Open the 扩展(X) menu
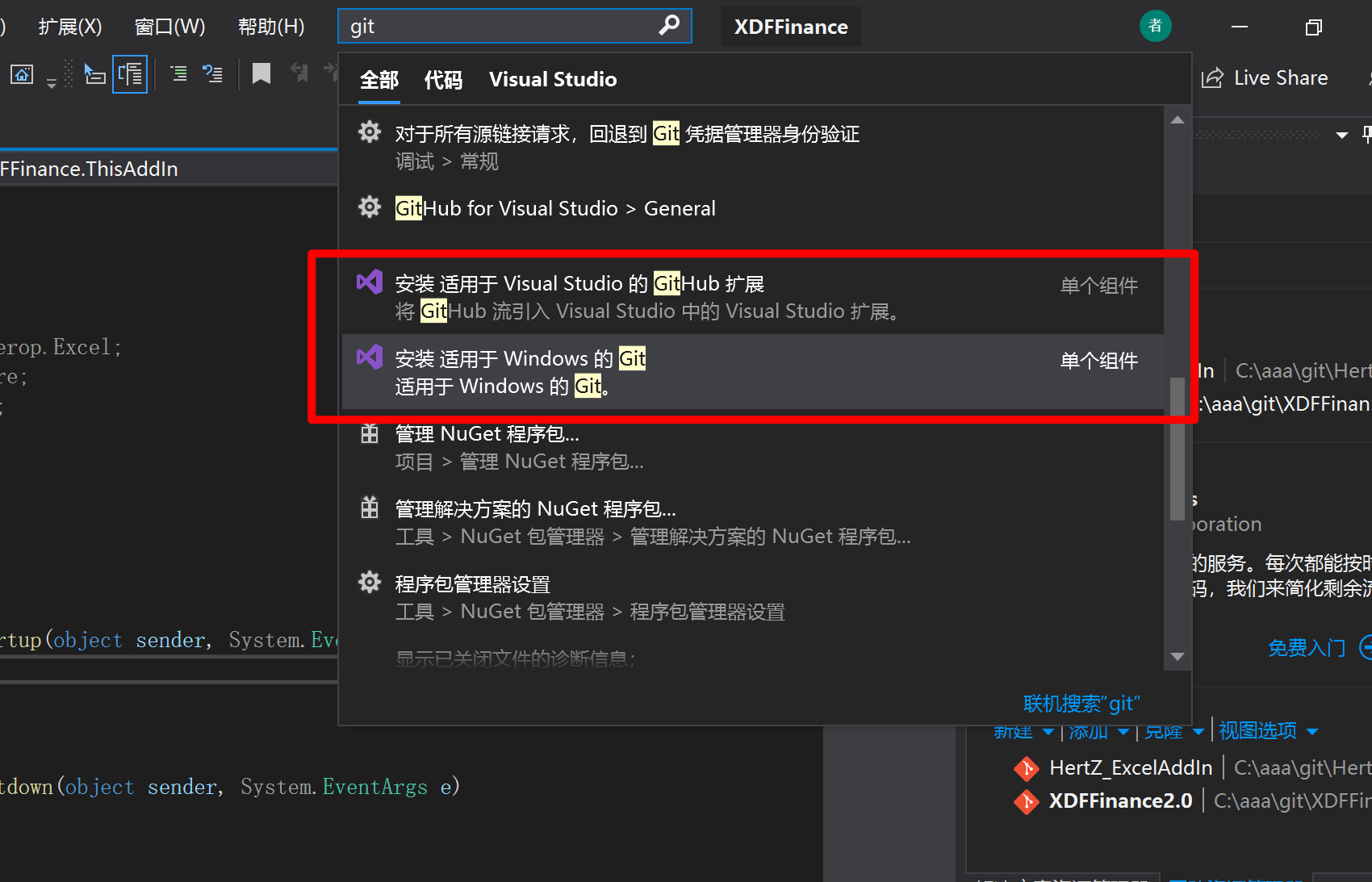Viewport: 1372px width, 882px height. [70, 27]
